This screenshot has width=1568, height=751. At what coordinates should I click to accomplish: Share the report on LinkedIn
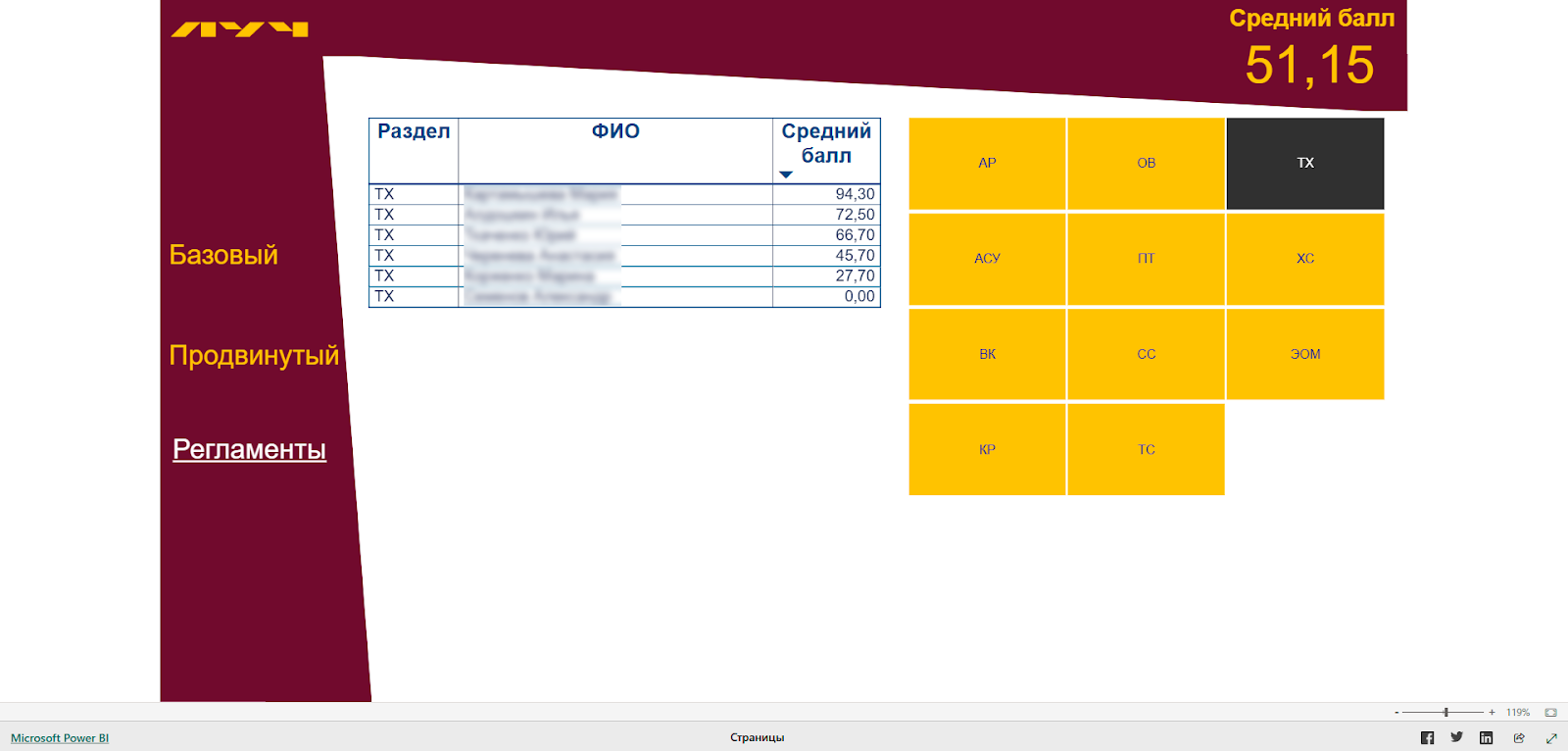tap(1487, 738)
